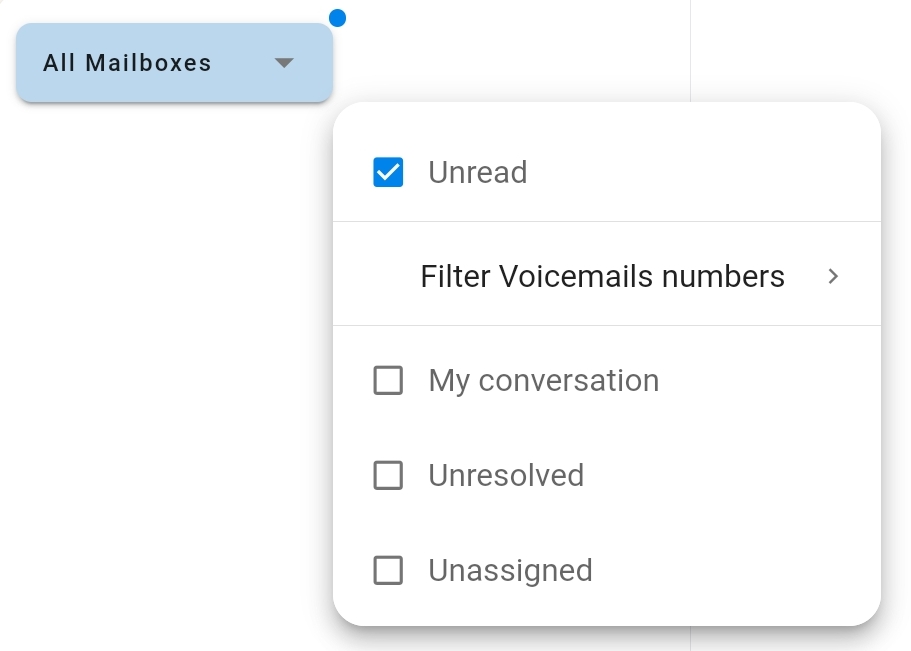Screen dimensions: 911x651
Task: Click the gray dropdown triangle beside All Mailboxes
Action: [x=284, y=63]
